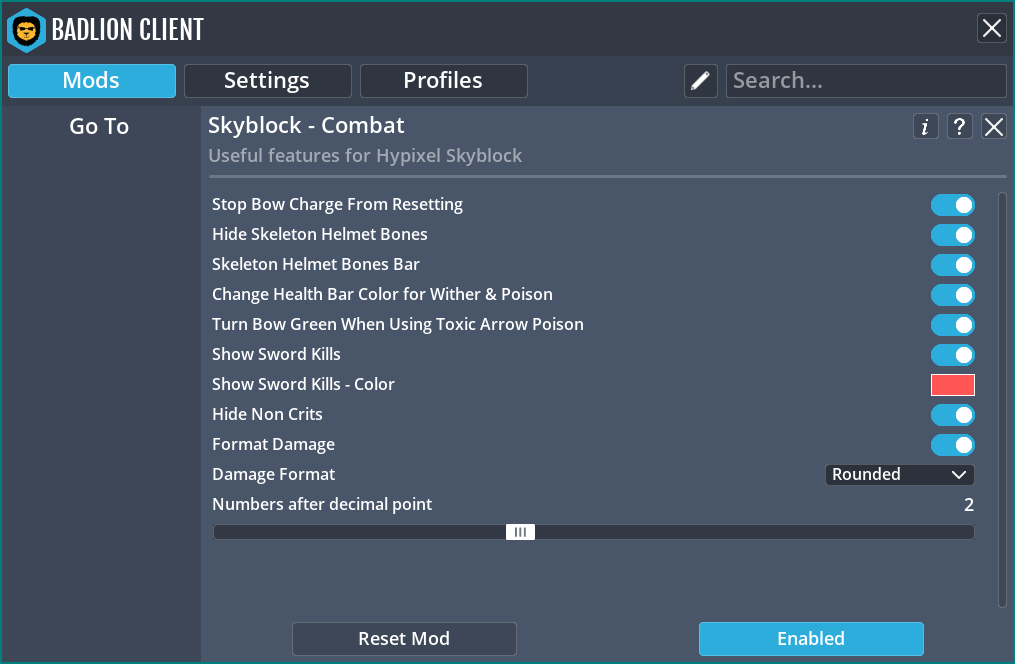Toggle Change Health Bar Color for Wither & Poison
The height and width of the screenshot is (664, 1015).
952,295
